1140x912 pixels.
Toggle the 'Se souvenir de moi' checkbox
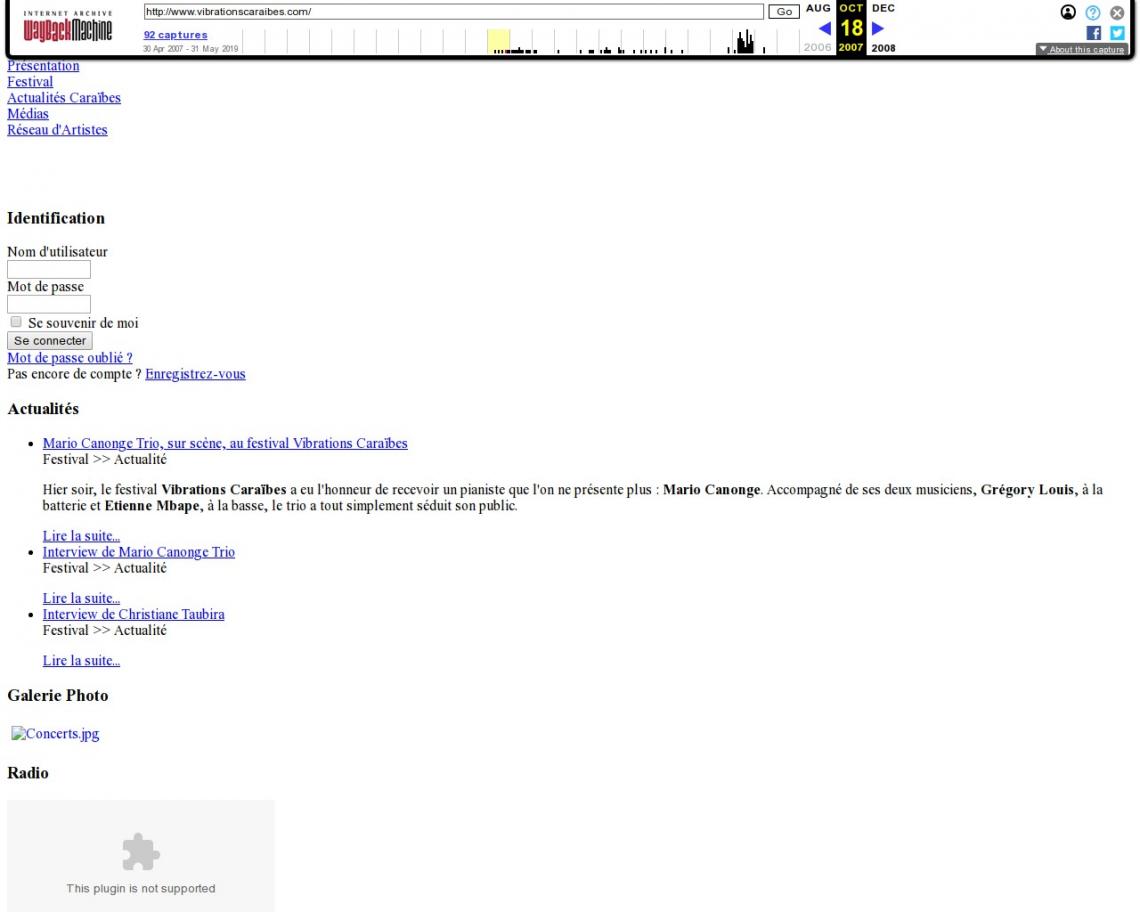pos(16,321)
